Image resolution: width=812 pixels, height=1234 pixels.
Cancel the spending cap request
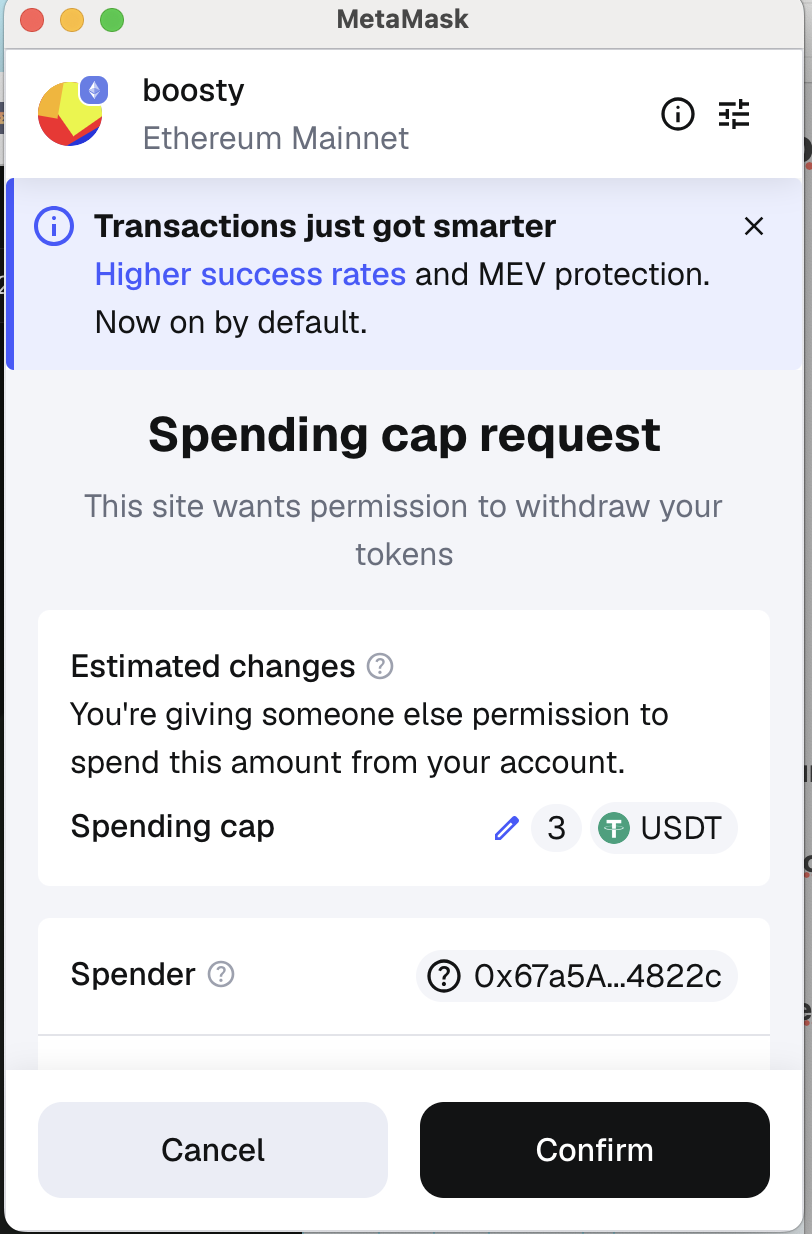coord(213,1150)
